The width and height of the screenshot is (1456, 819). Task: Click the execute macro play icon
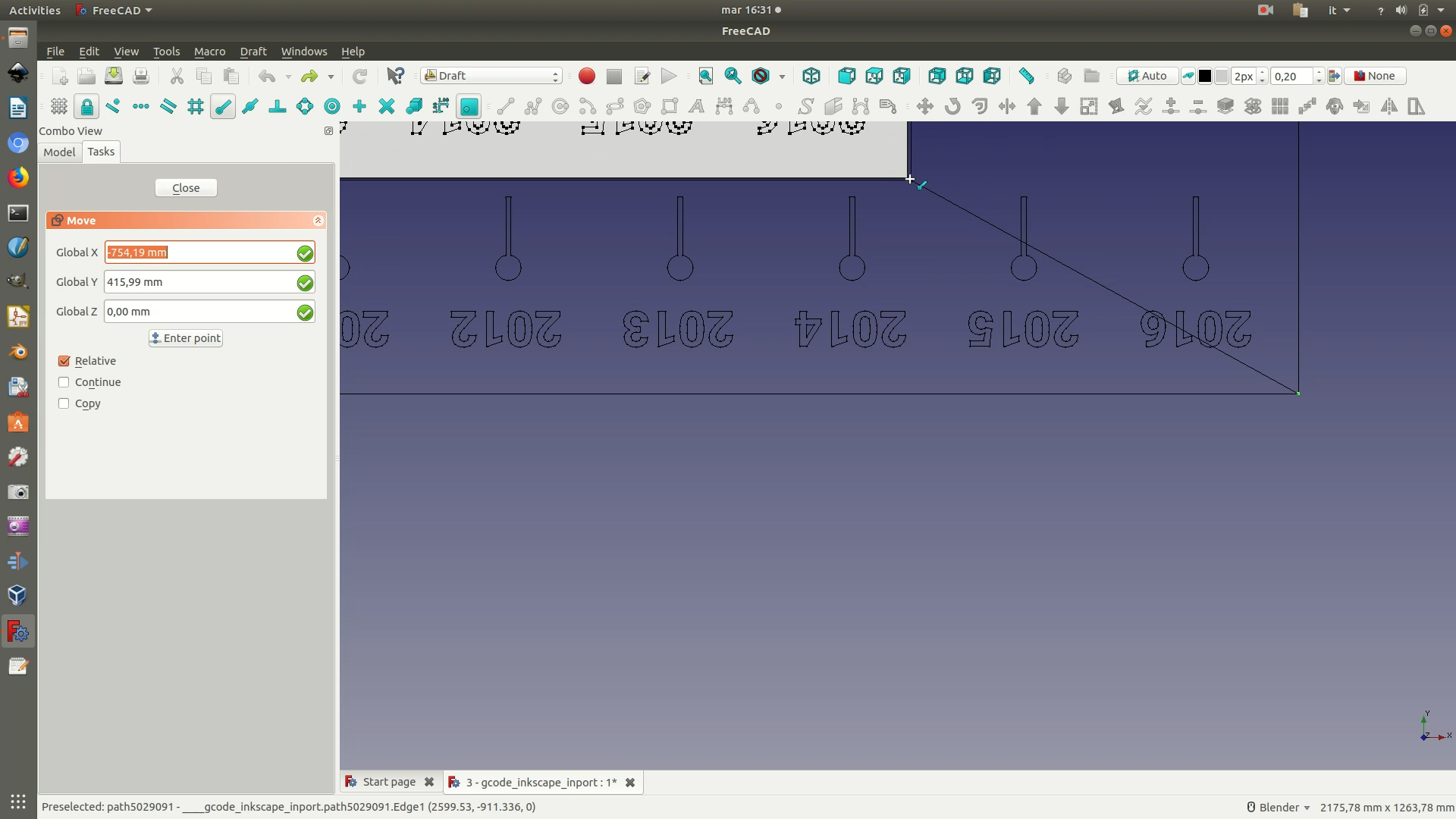[668, 76]
